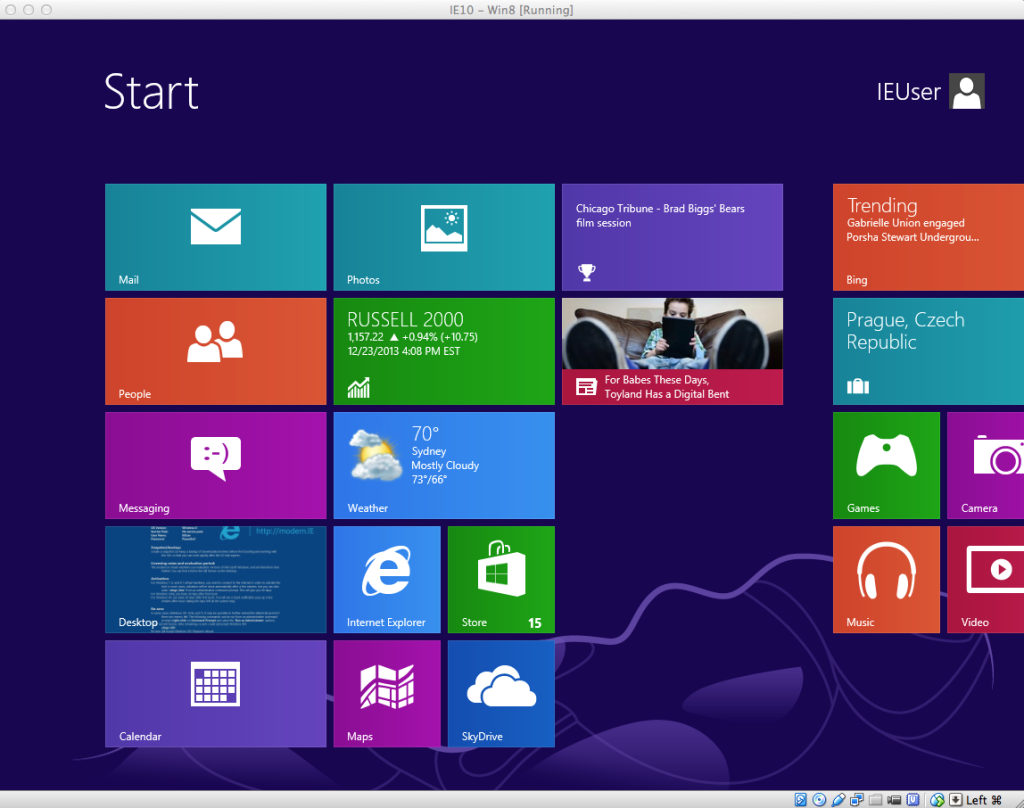The height and width of the screenshot is (808, 1024).
Task: Open the Bing Trending tile
Action: [x=929, y=237]
